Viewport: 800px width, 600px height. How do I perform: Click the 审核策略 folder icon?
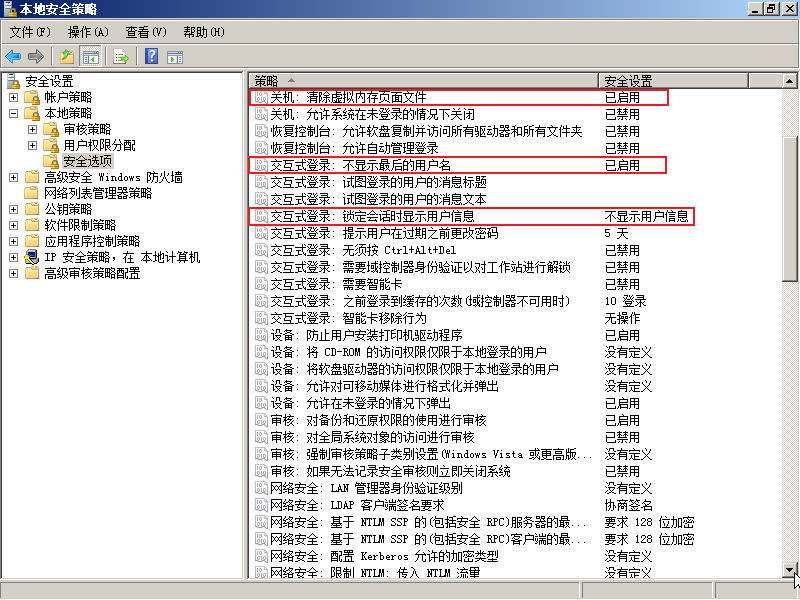52,129
